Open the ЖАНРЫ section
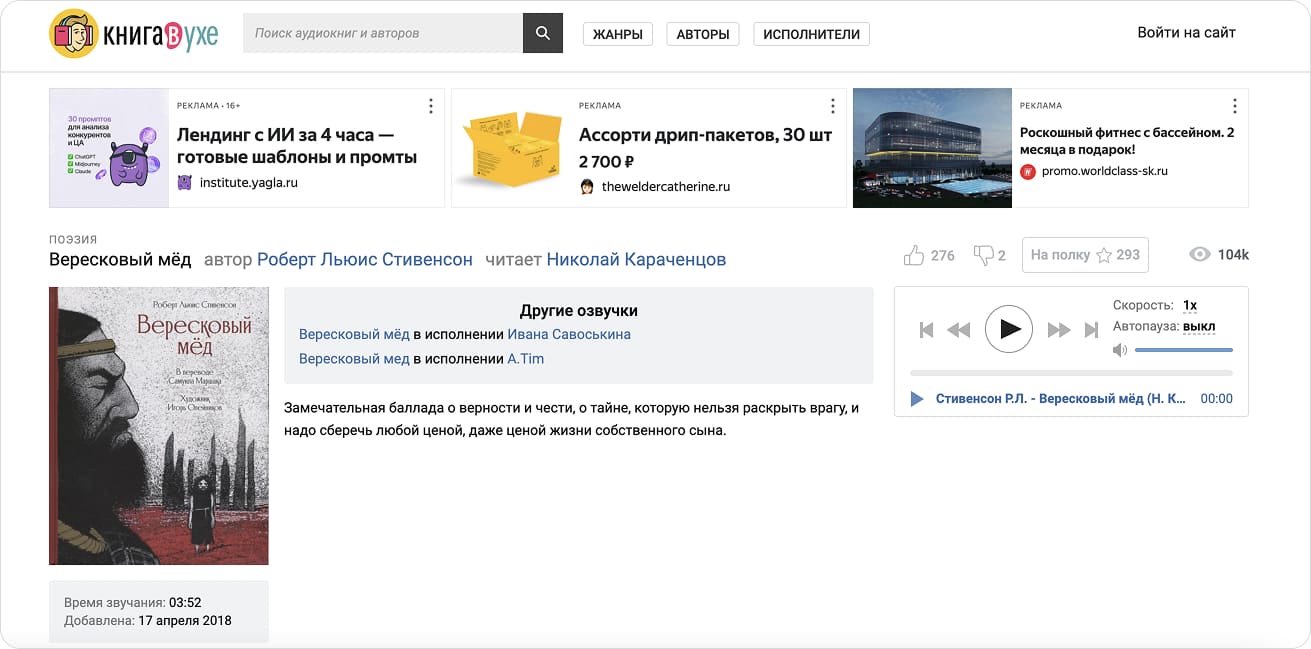This screenshot has width=1311, height=649. 617,32
